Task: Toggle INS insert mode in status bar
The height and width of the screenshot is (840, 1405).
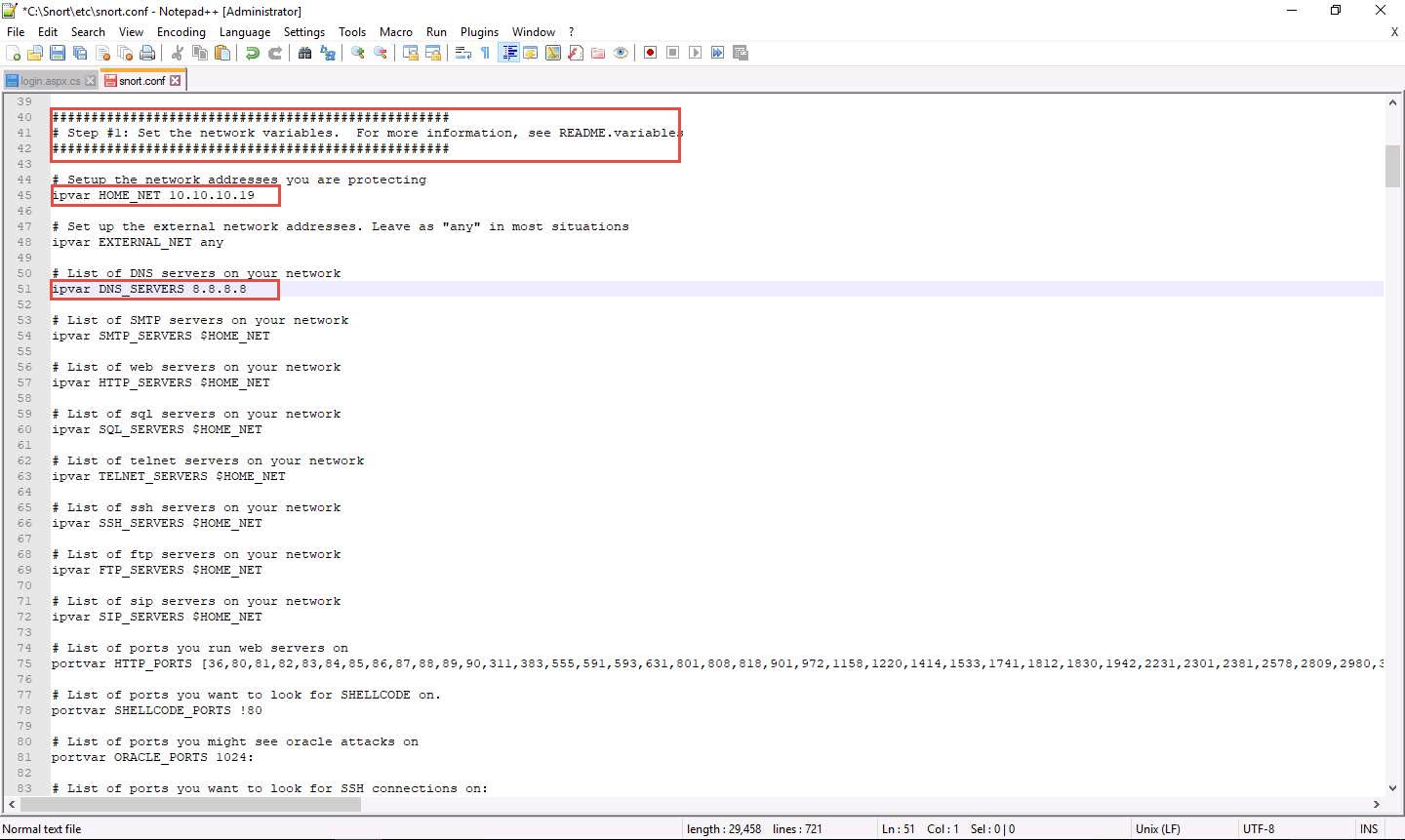Action: (1369, 829)
